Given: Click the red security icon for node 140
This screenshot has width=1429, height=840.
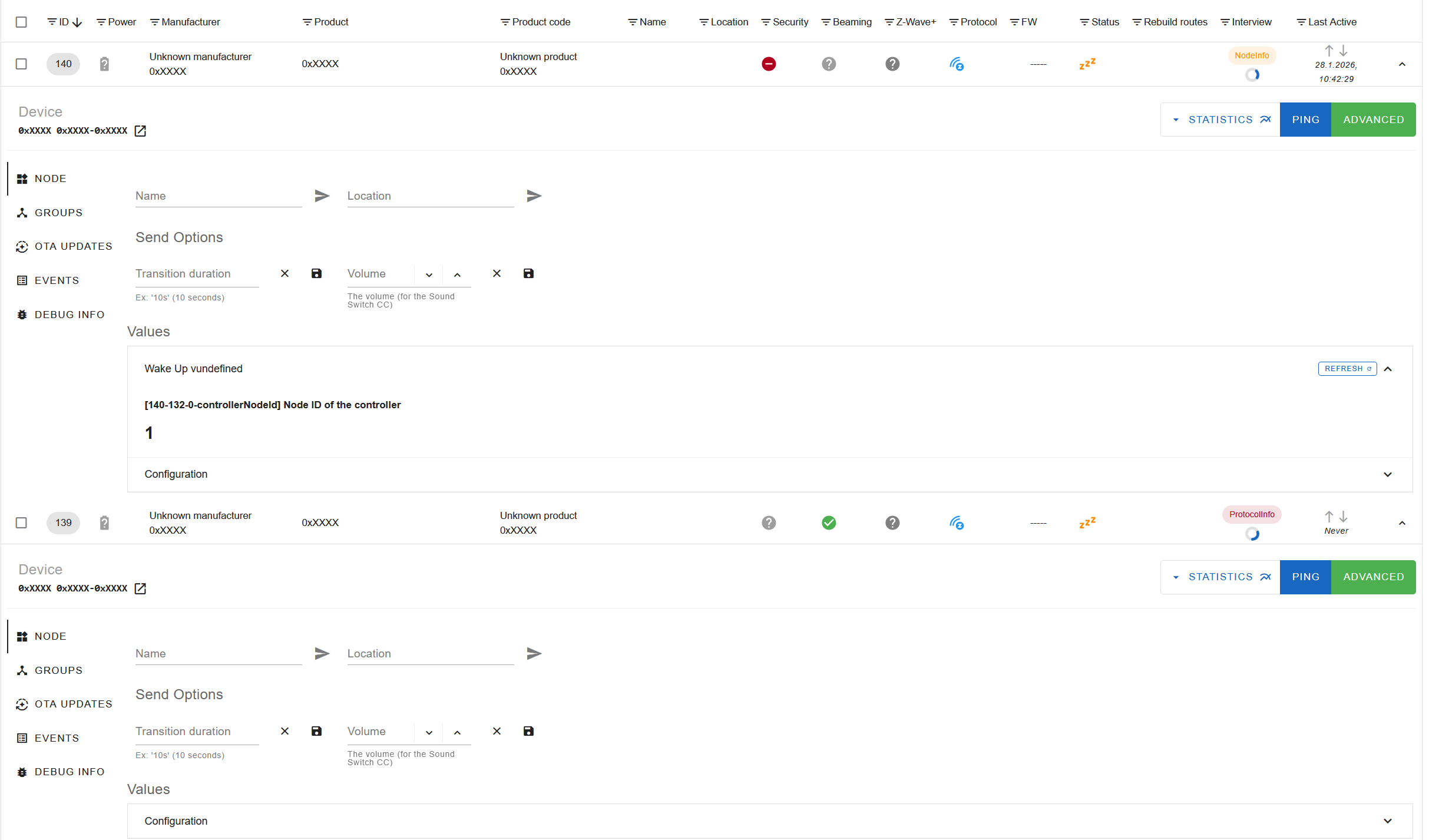Looking at the screenshot, I should [768, 64].
